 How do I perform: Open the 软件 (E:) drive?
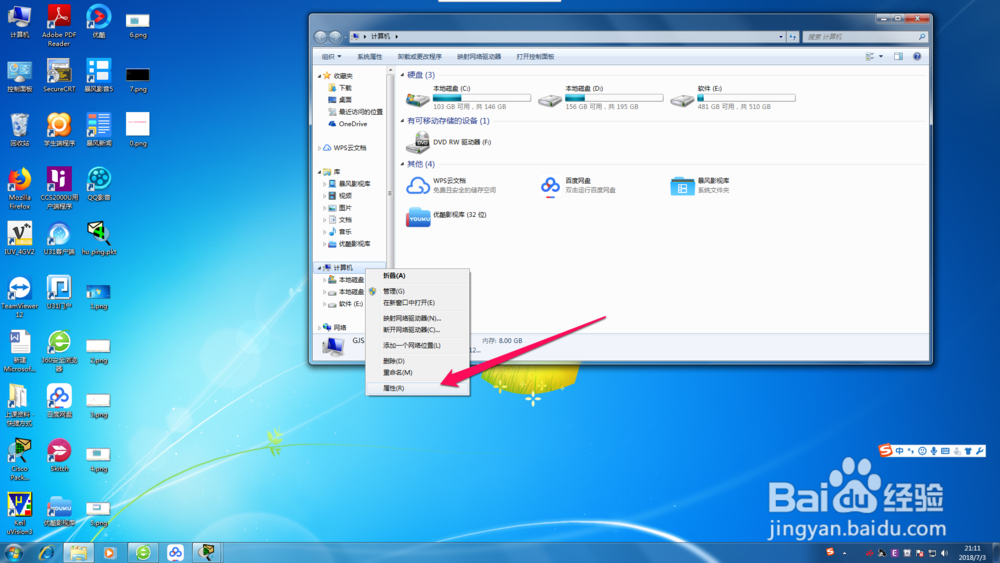pos(733,98)
